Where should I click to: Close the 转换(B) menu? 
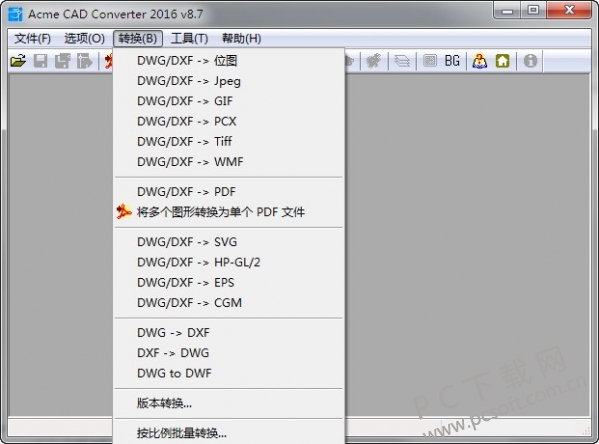click(138, 39)
